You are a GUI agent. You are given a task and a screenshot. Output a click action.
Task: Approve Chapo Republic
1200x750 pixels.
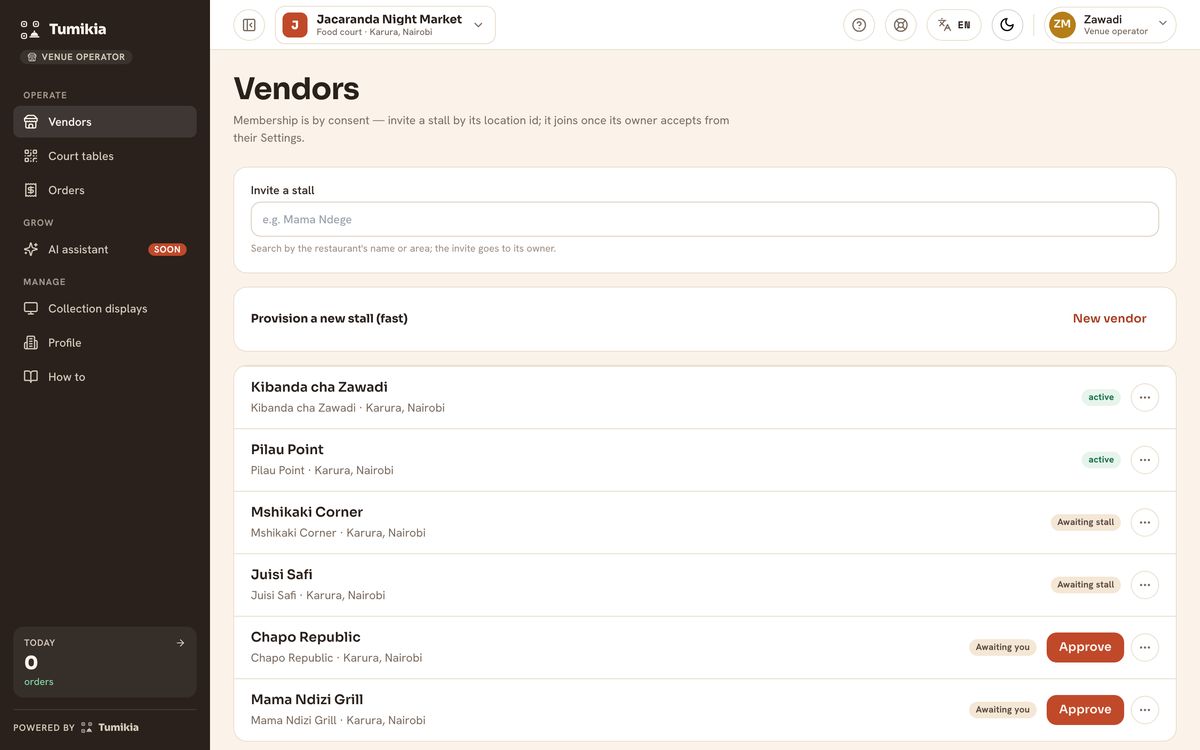(1085, 647)
